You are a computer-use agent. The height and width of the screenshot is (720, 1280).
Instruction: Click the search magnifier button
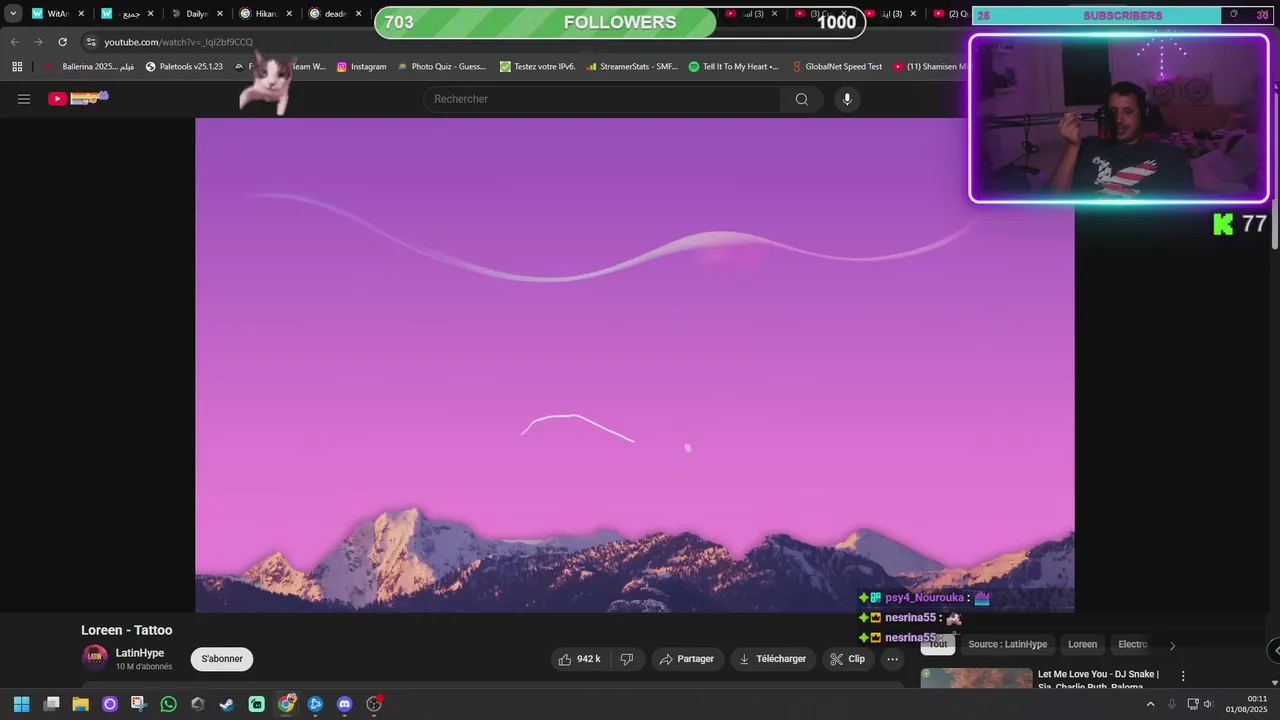(801, 99)
